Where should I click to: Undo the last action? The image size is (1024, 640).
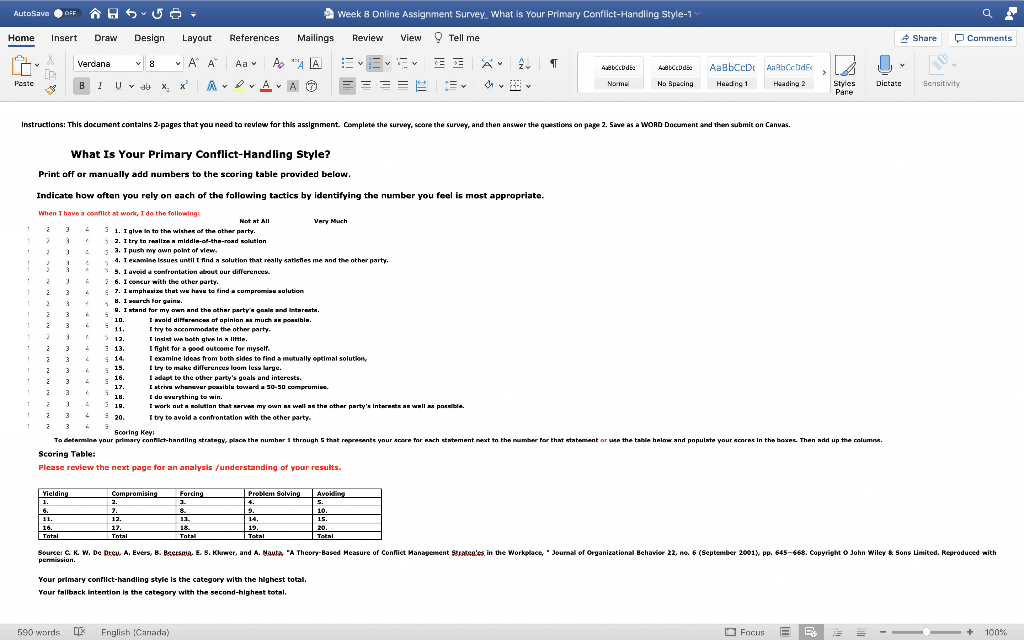point(131,13)
